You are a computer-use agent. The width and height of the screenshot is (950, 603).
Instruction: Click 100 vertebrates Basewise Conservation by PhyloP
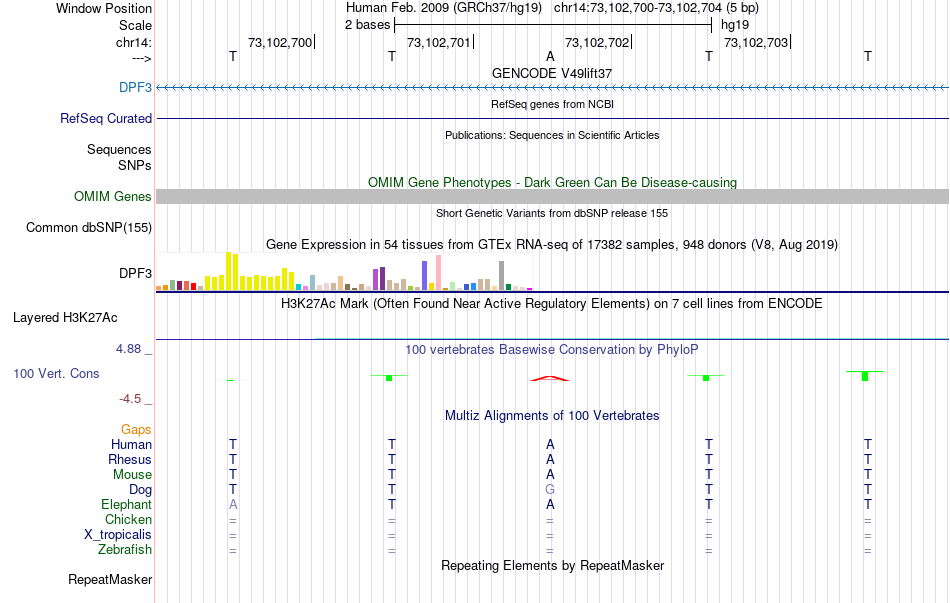coord(552,350)
